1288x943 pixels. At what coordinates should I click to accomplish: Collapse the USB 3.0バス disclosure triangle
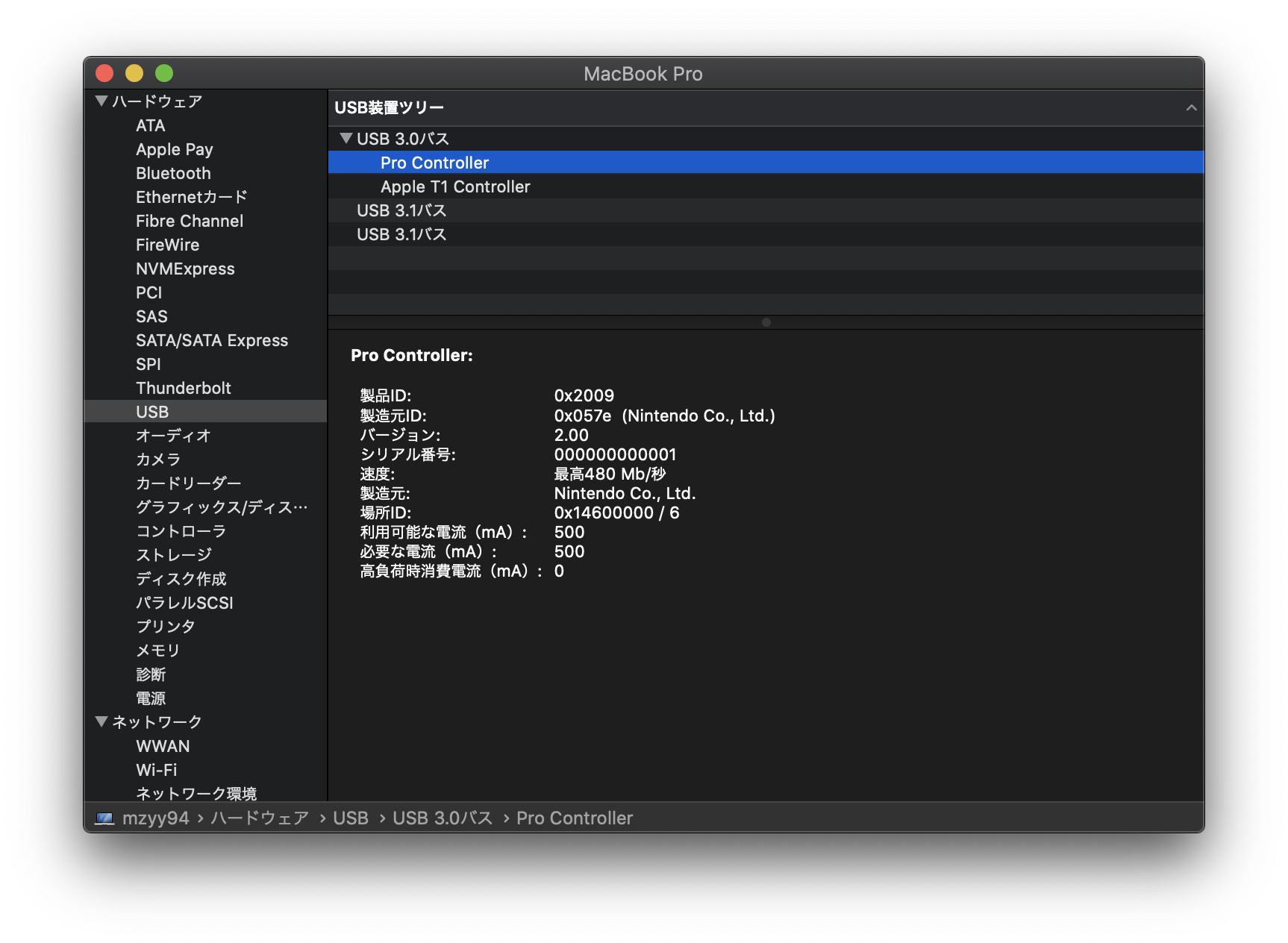(346, 138)
